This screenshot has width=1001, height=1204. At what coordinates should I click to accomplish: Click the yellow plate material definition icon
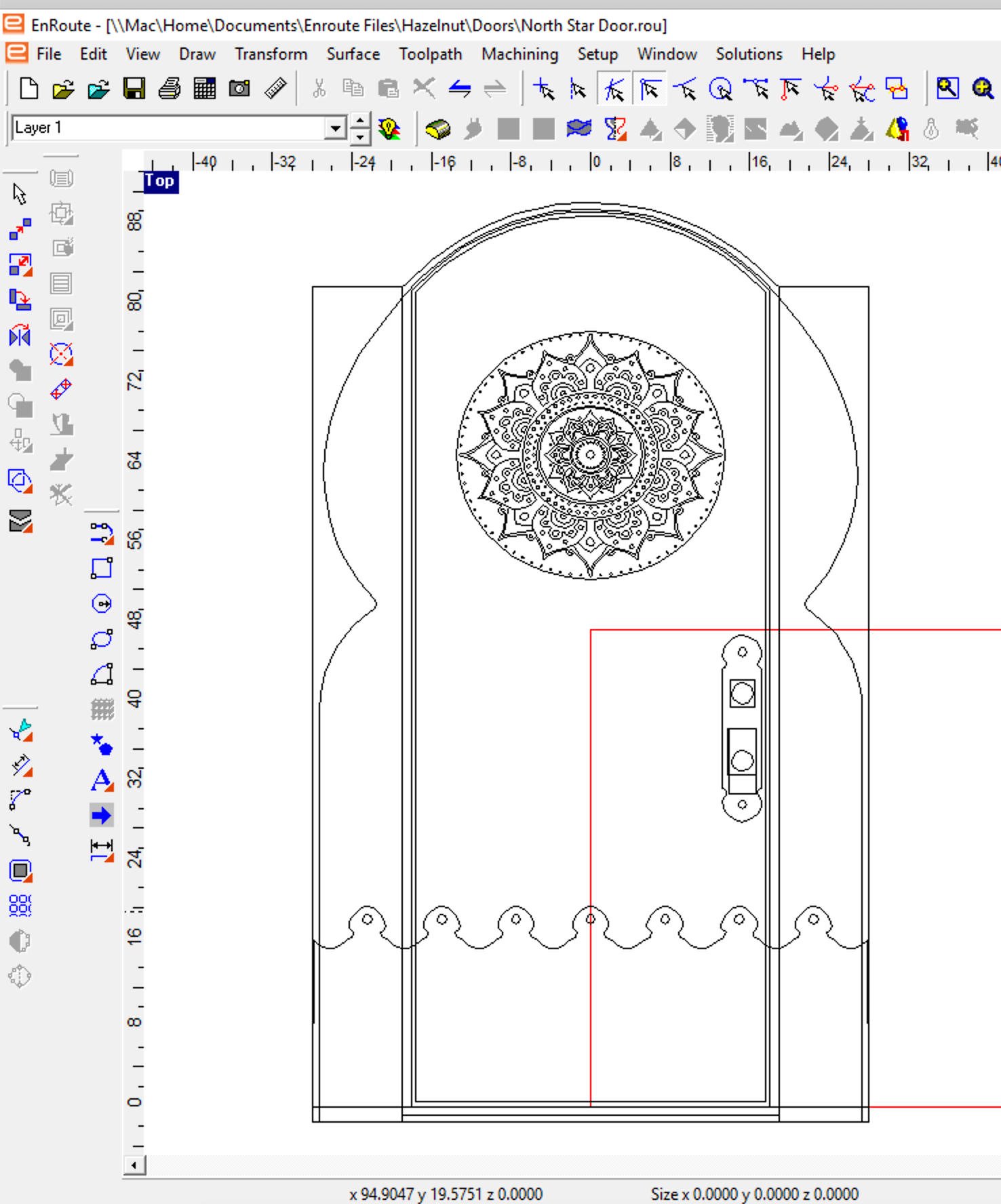click(438, 128)
